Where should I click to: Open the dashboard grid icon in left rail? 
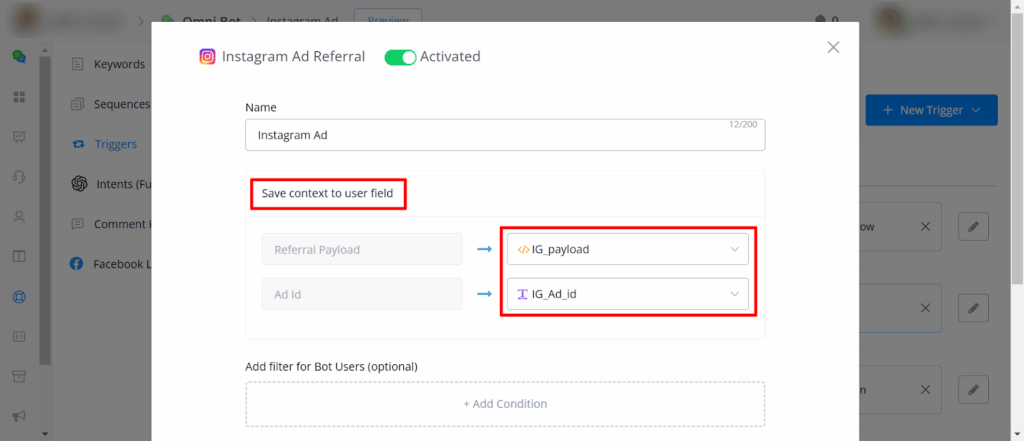pos(18,97)
